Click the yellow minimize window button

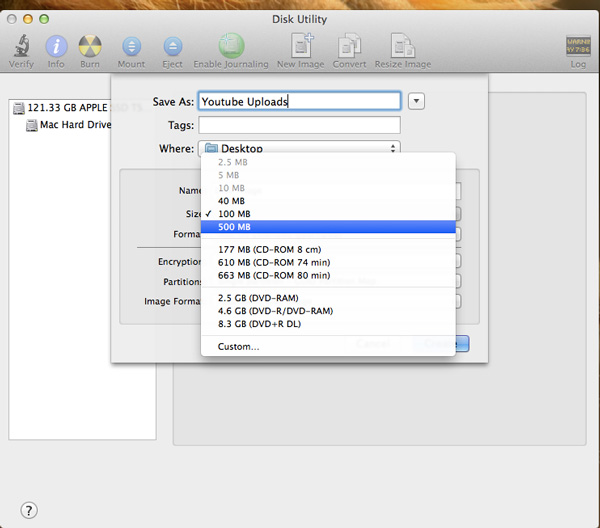28,19
